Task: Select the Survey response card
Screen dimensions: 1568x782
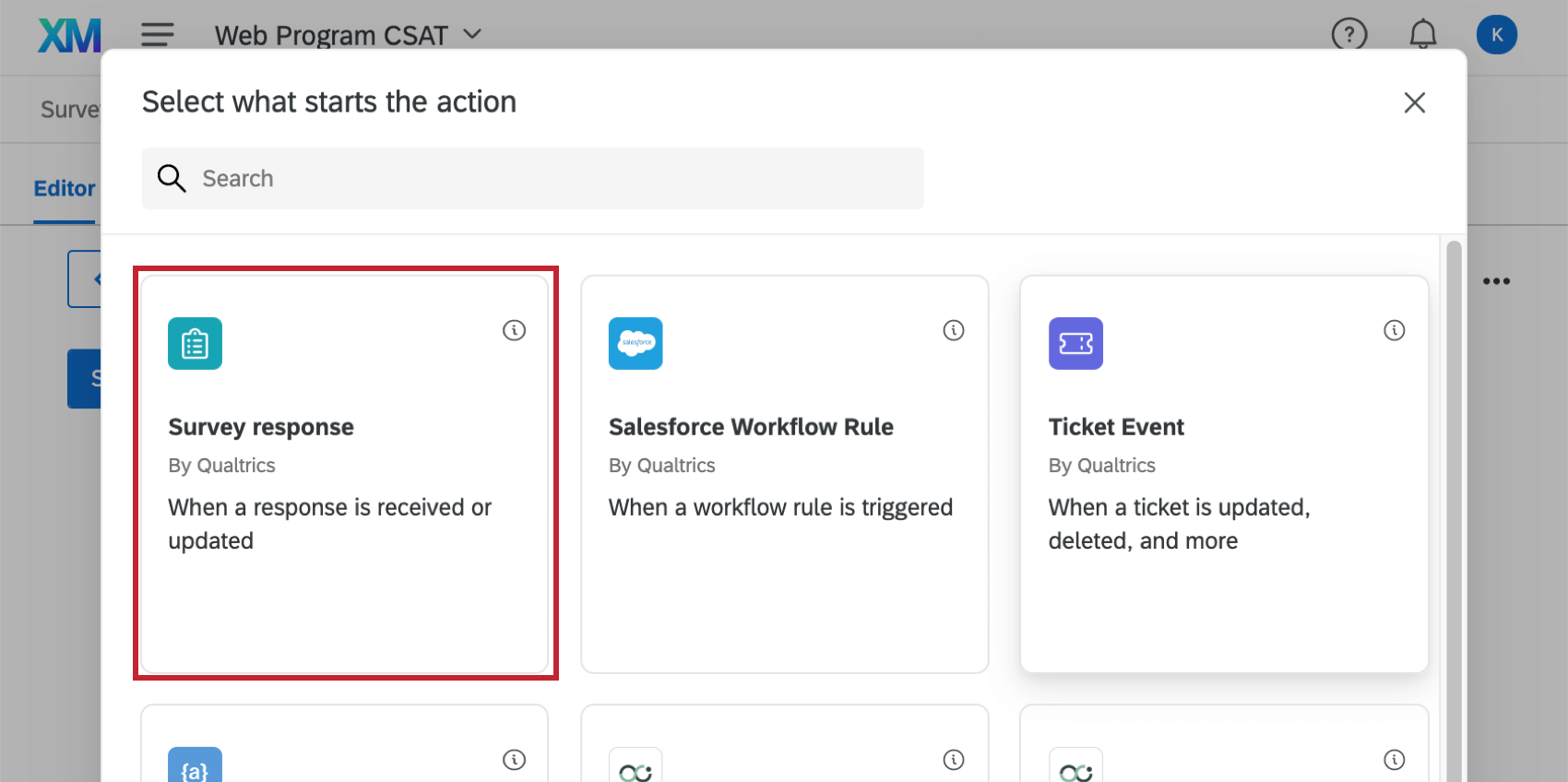Action: coord(345,474)
